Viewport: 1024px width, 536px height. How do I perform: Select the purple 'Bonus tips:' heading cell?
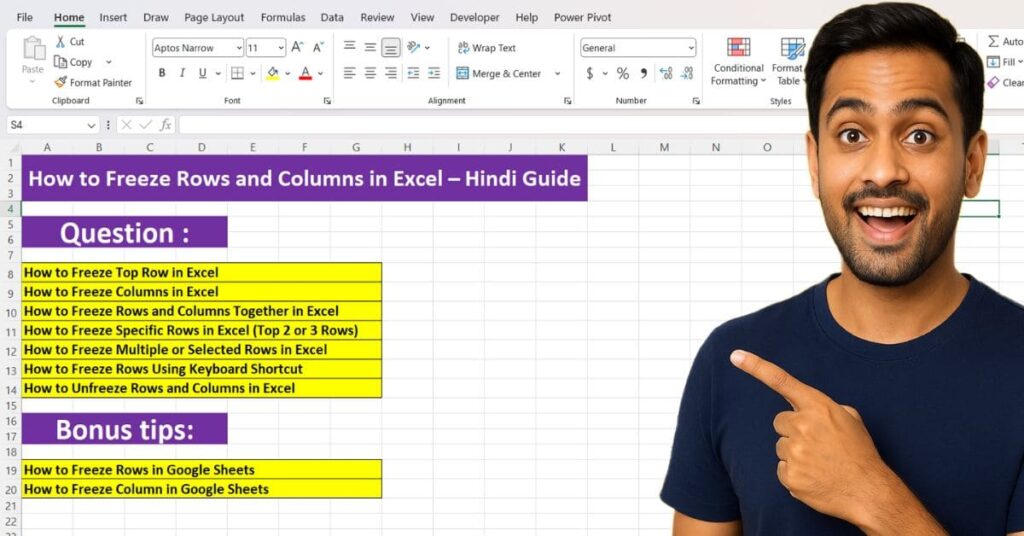point(125,429)
